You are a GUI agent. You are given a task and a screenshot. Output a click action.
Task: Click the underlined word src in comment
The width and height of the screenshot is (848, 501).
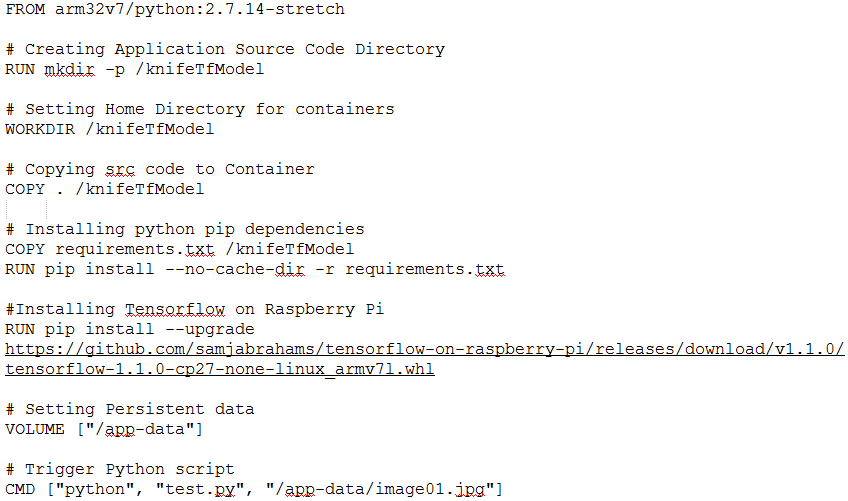(120, 169)
